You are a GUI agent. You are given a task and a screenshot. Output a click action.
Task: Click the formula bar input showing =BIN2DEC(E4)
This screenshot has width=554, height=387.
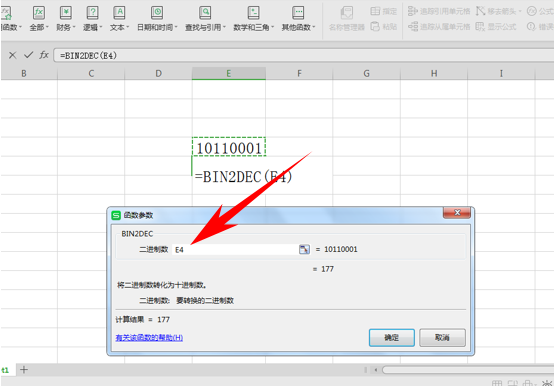[x=304, y=55]
